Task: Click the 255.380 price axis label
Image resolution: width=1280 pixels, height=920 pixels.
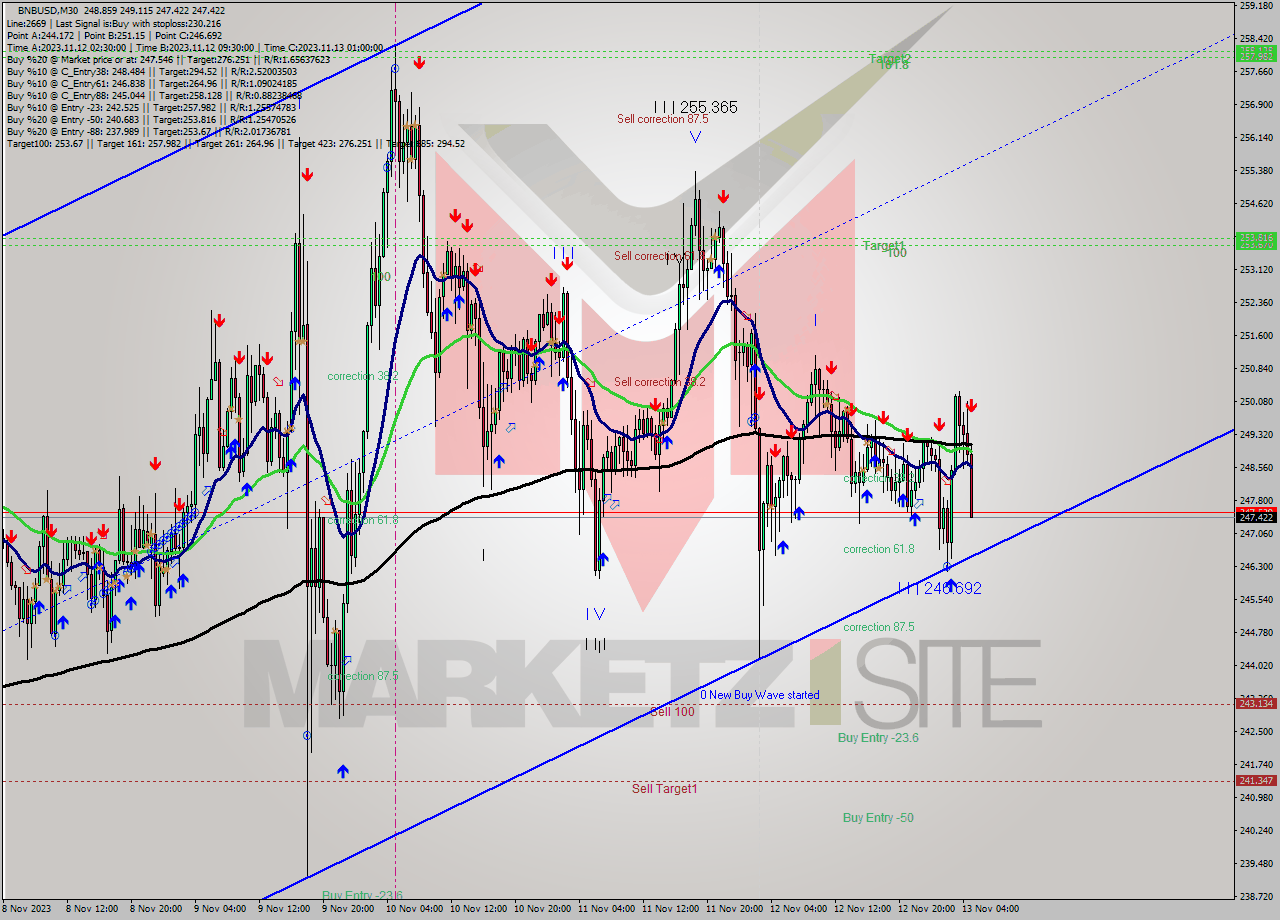Action: coord(1256,170)
